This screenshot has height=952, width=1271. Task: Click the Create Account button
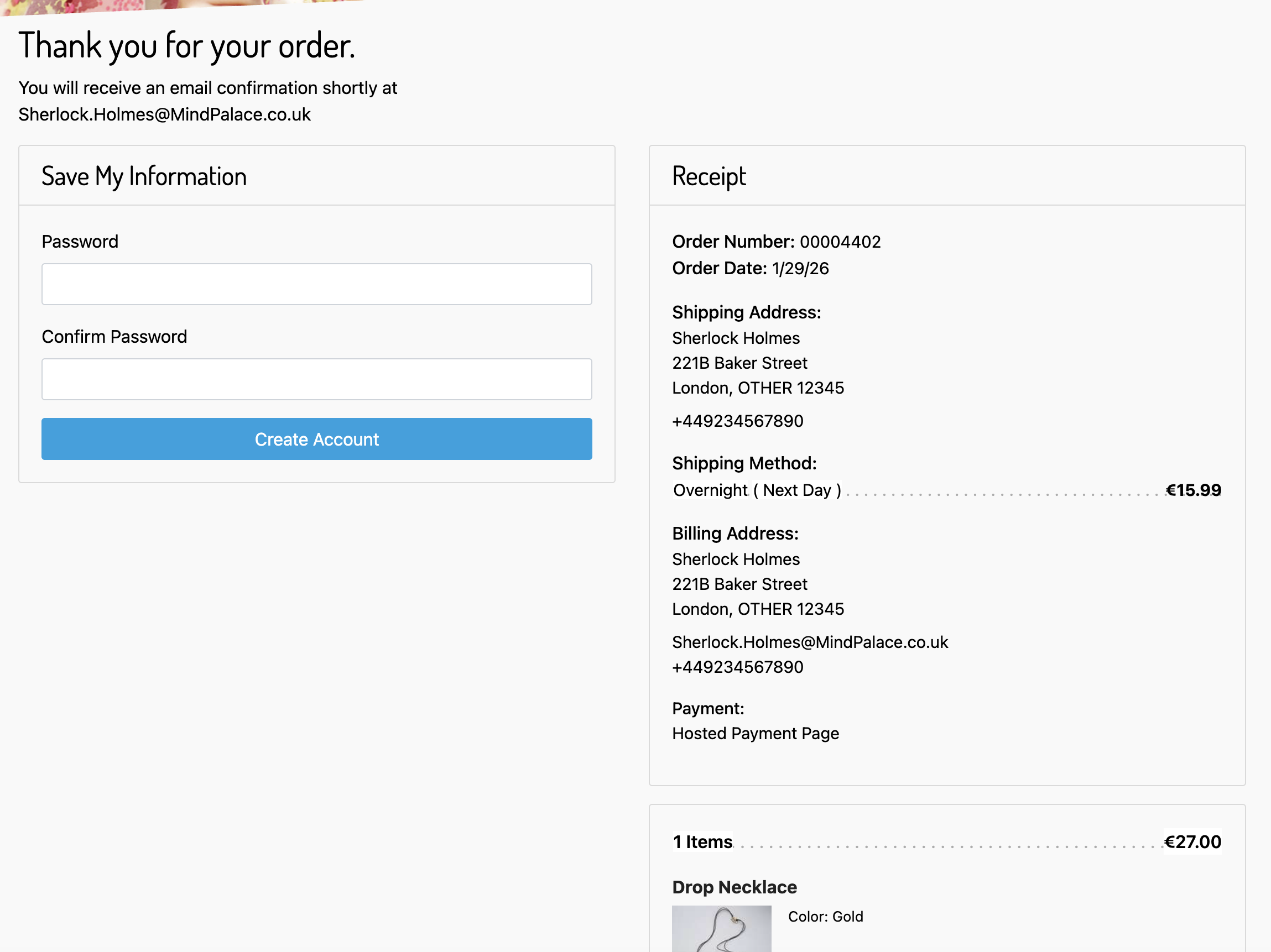(316, 438)
